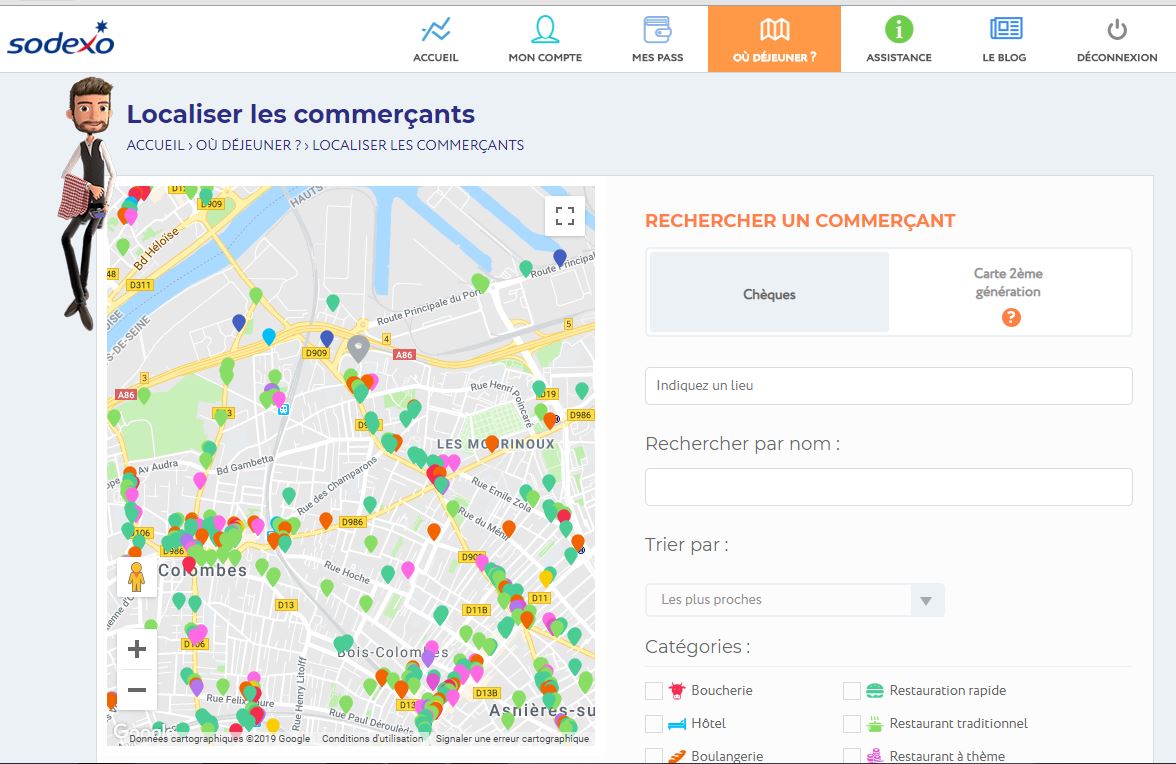
Task: Select the Restaurant traditionnel checkbox
Action: pos(852,724)
